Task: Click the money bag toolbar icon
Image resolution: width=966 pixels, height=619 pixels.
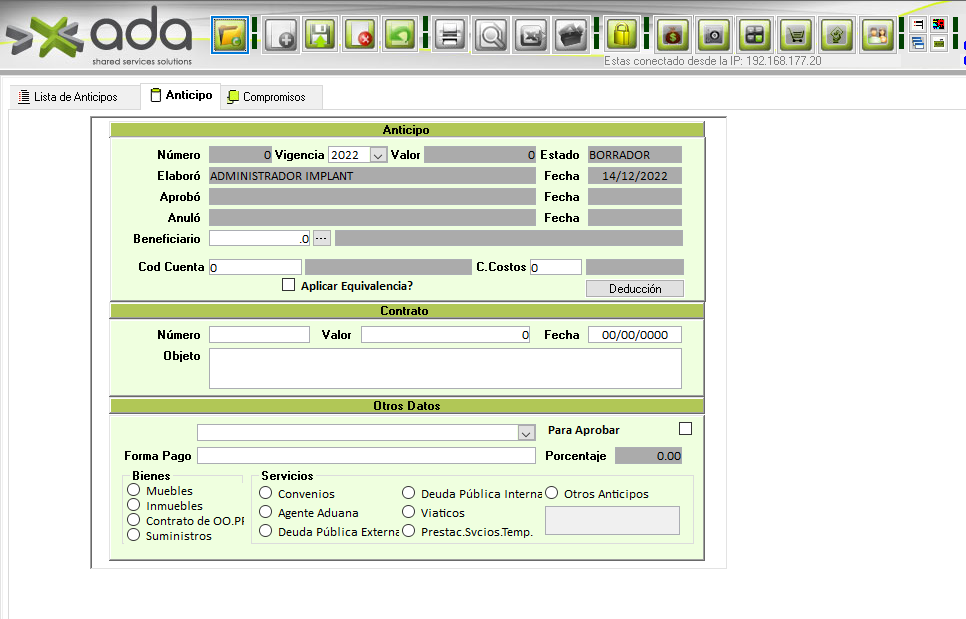Action: coord(672,36)
